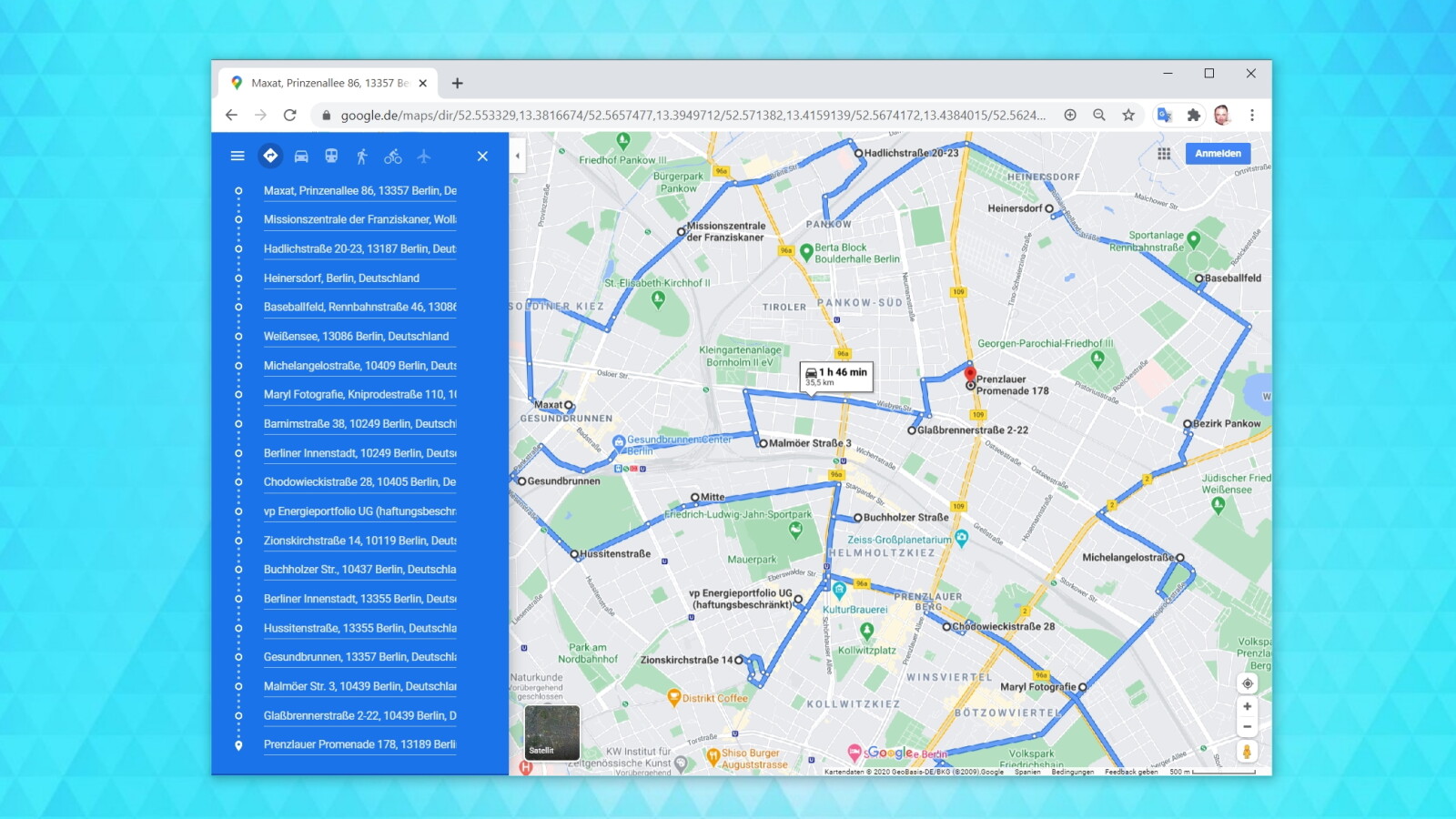Click the Street View pegman
Screen dimensions: 1456x819
pyautogui.click(x=1247, y=752)
